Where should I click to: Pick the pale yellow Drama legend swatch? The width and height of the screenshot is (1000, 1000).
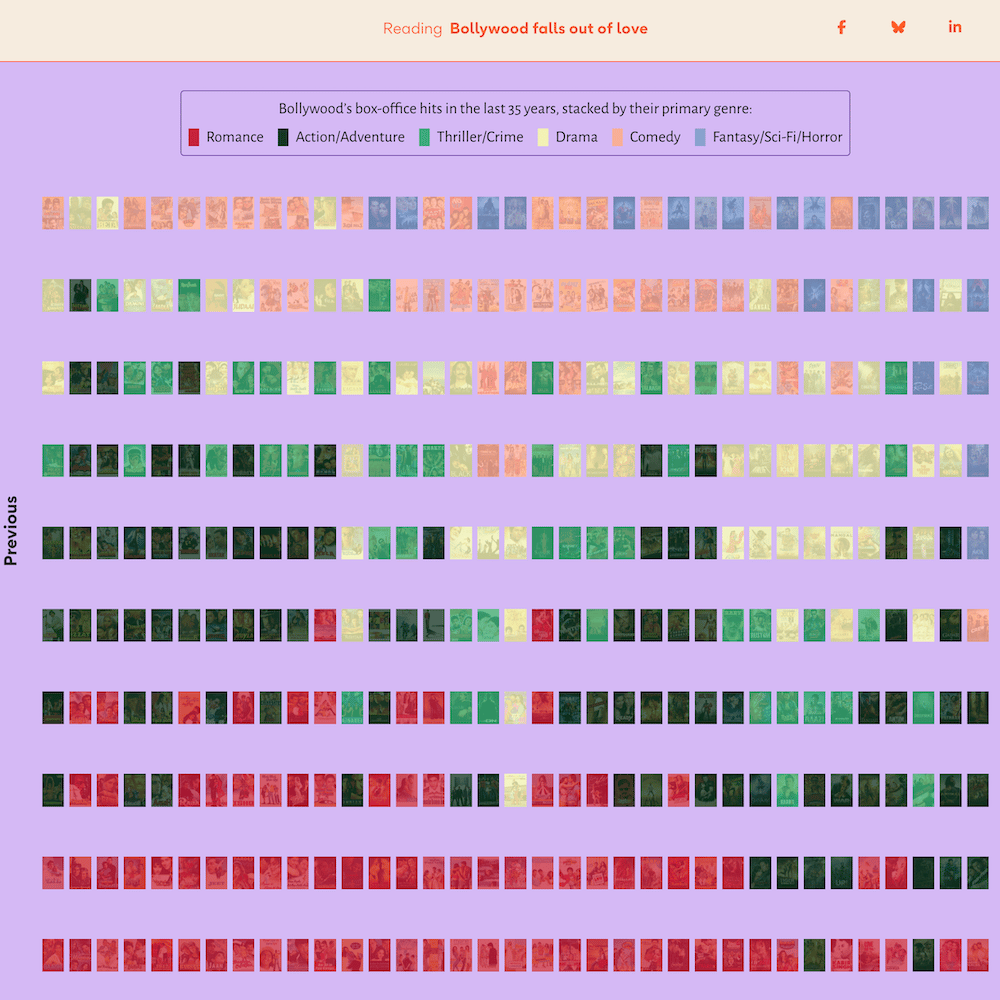[544, 137]
